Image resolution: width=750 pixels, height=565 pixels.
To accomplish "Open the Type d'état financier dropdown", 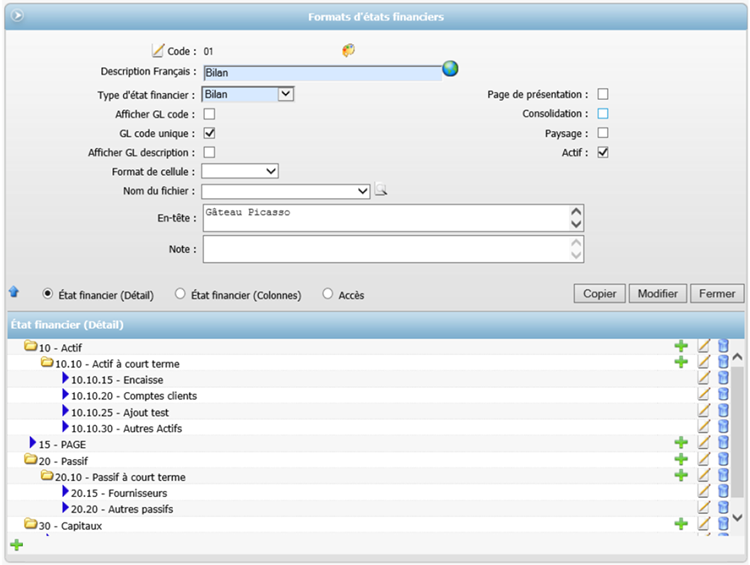I will (x=285, y=94).
